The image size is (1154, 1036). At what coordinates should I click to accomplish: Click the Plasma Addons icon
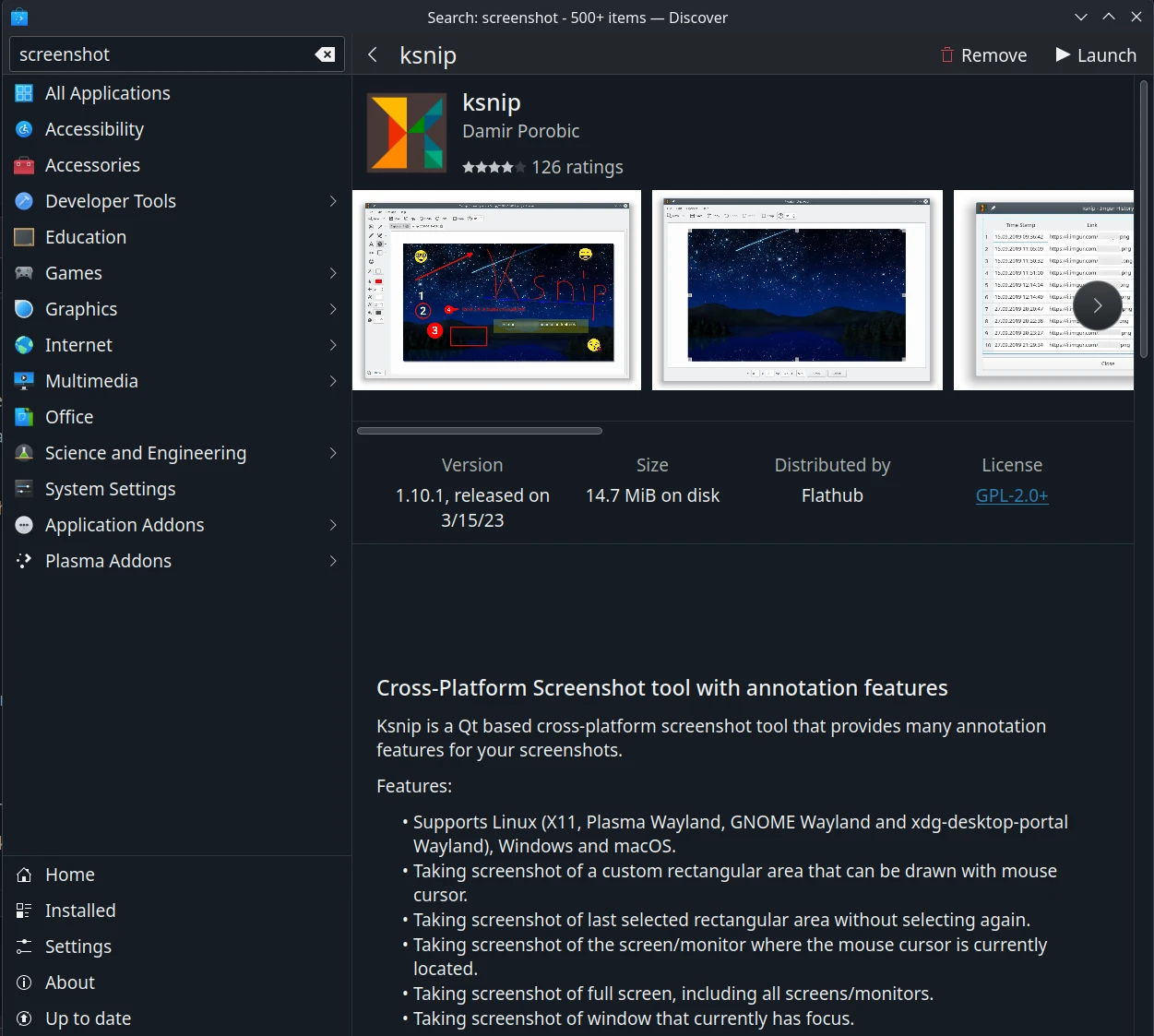(x=25, y=561)
